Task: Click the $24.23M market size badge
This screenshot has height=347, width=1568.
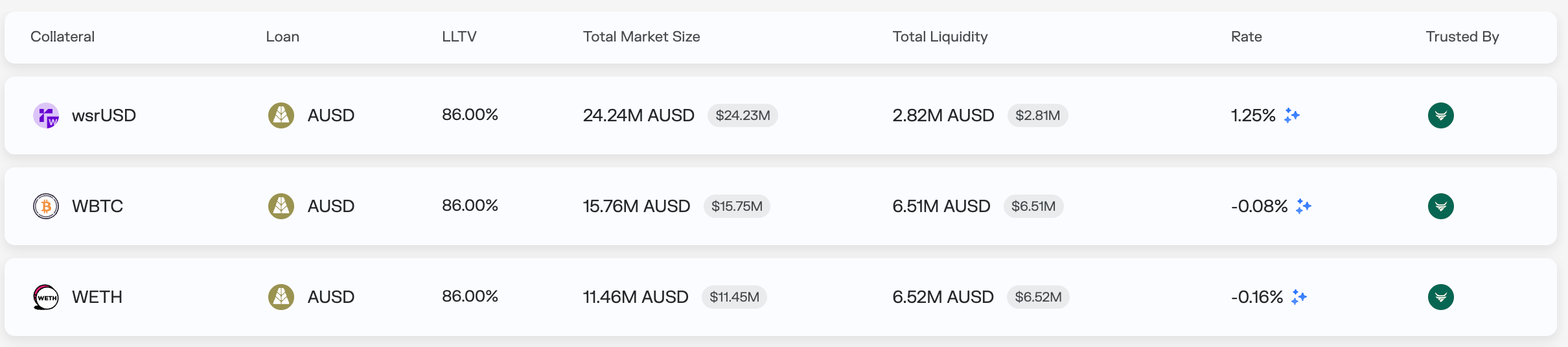Action: pyautogui.click(x=743, y=115)
